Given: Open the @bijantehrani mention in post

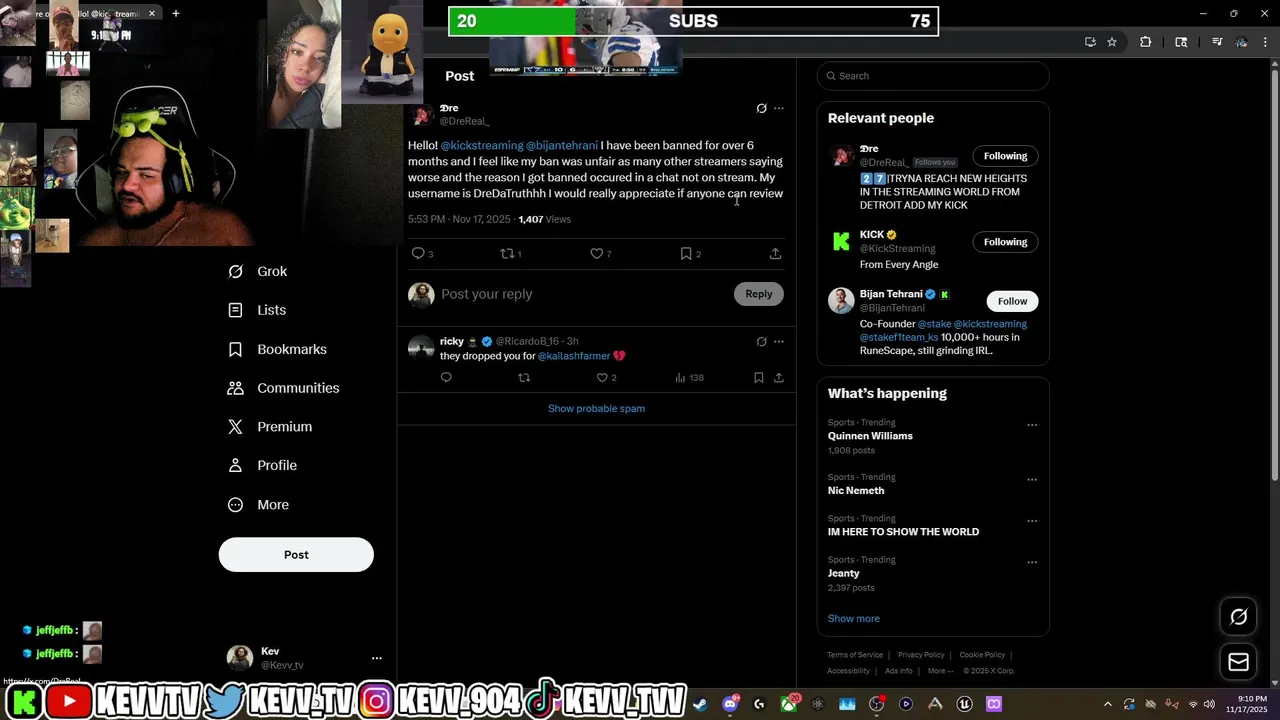Looking at the screenshot, I should tap(562, 146).
